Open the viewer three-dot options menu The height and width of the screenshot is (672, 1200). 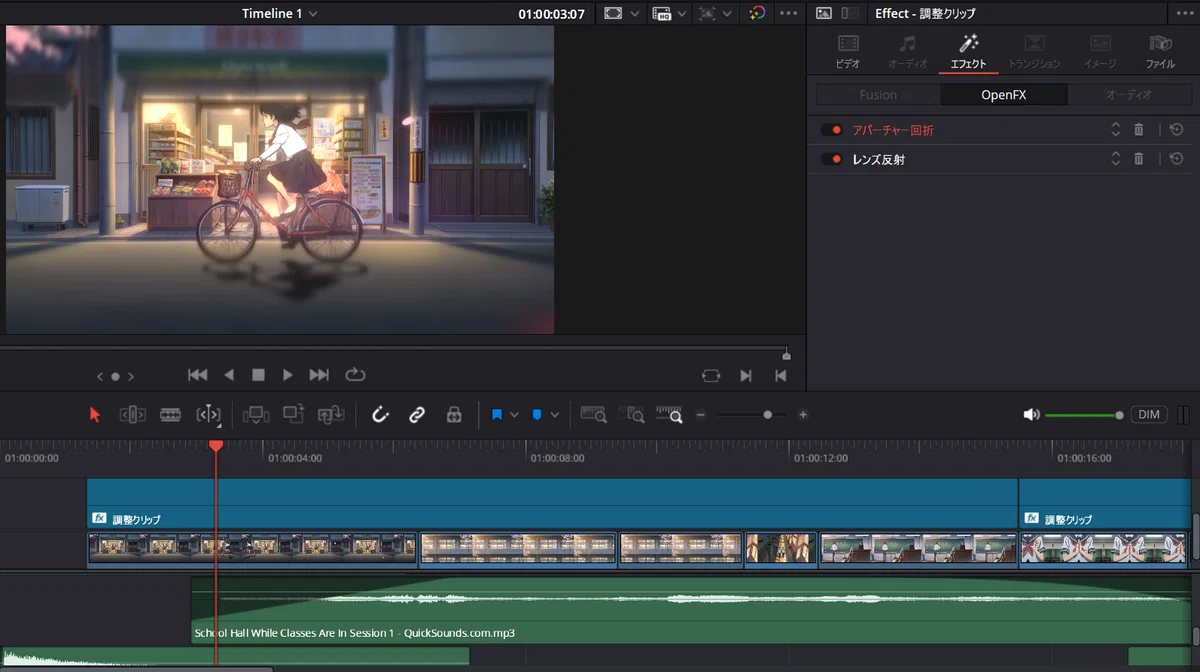click(x=788, y=13)
